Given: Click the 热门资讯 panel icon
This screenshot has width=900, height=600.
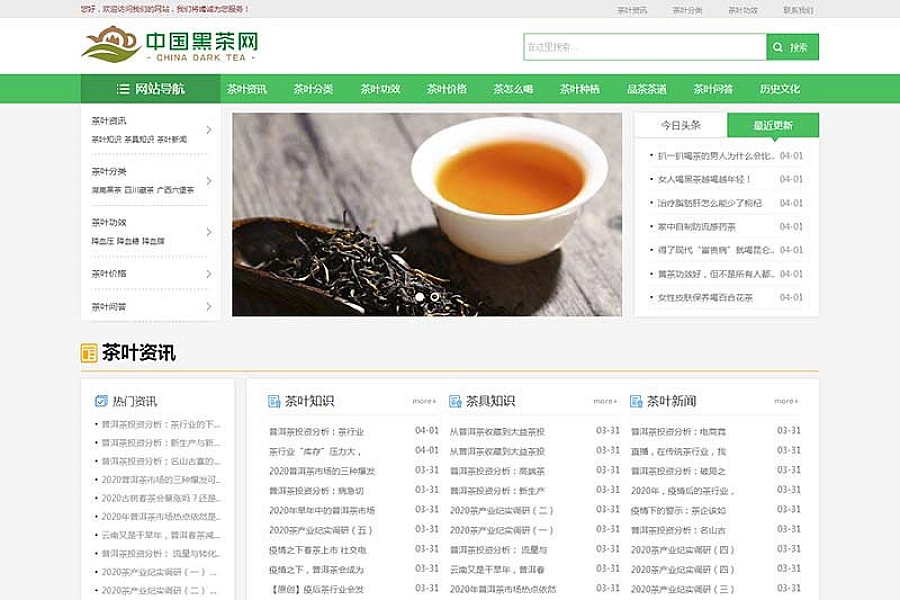Looking at the screenshot, I should (101, 401).
